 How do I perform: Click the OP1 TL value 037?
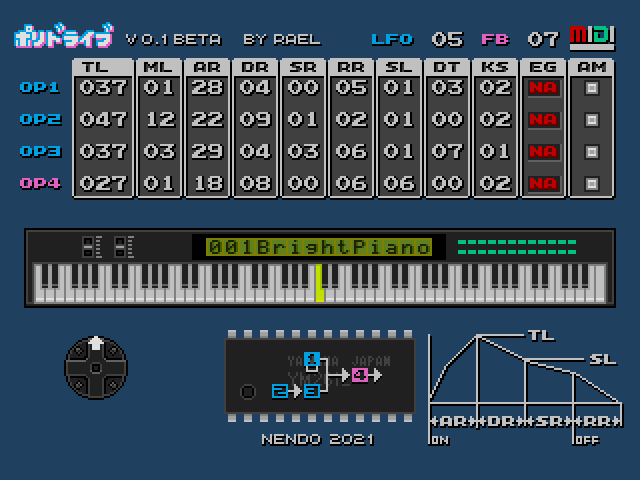103,87
